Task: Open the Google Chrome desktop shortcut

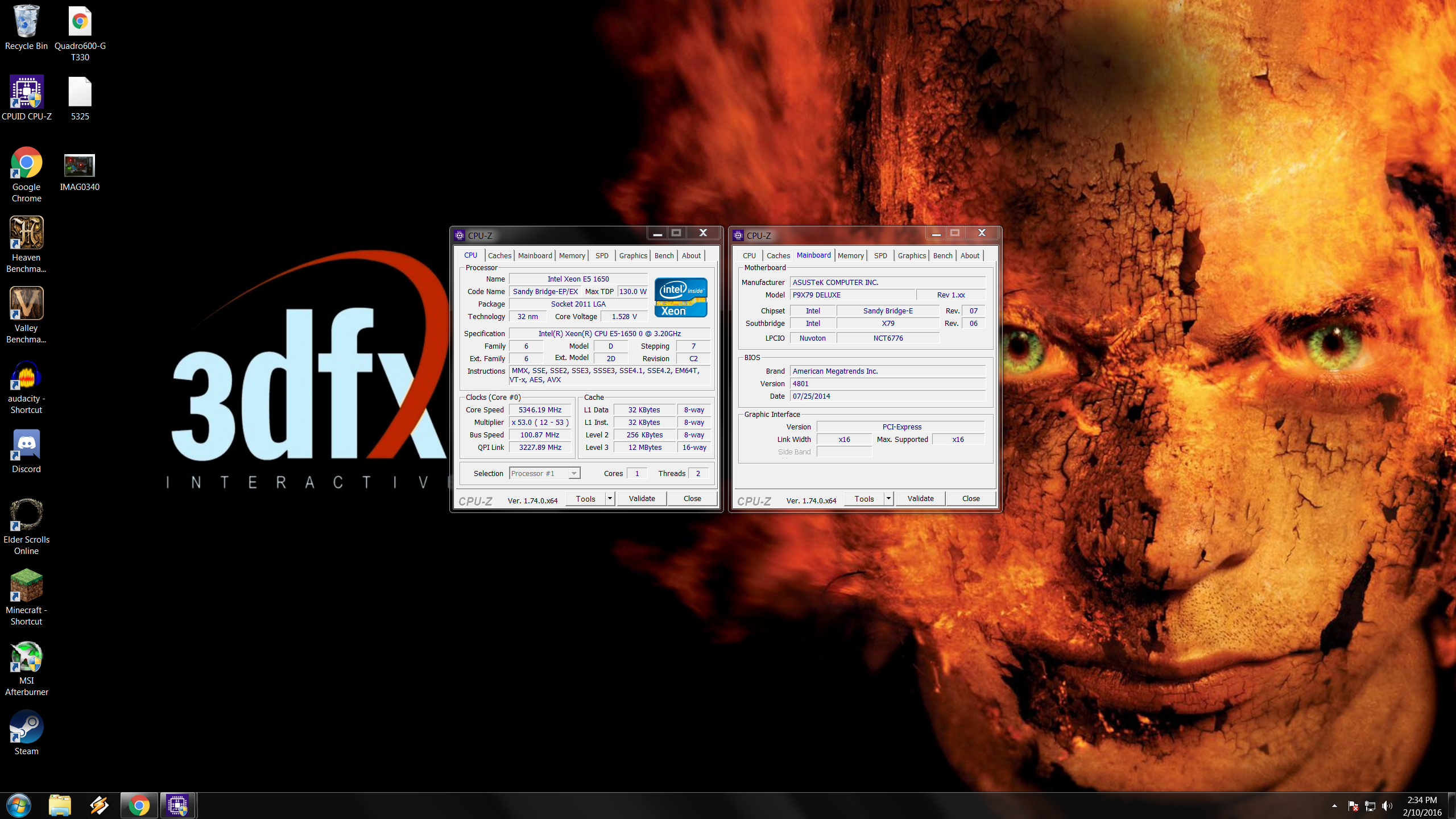Action: coord(26,174)
